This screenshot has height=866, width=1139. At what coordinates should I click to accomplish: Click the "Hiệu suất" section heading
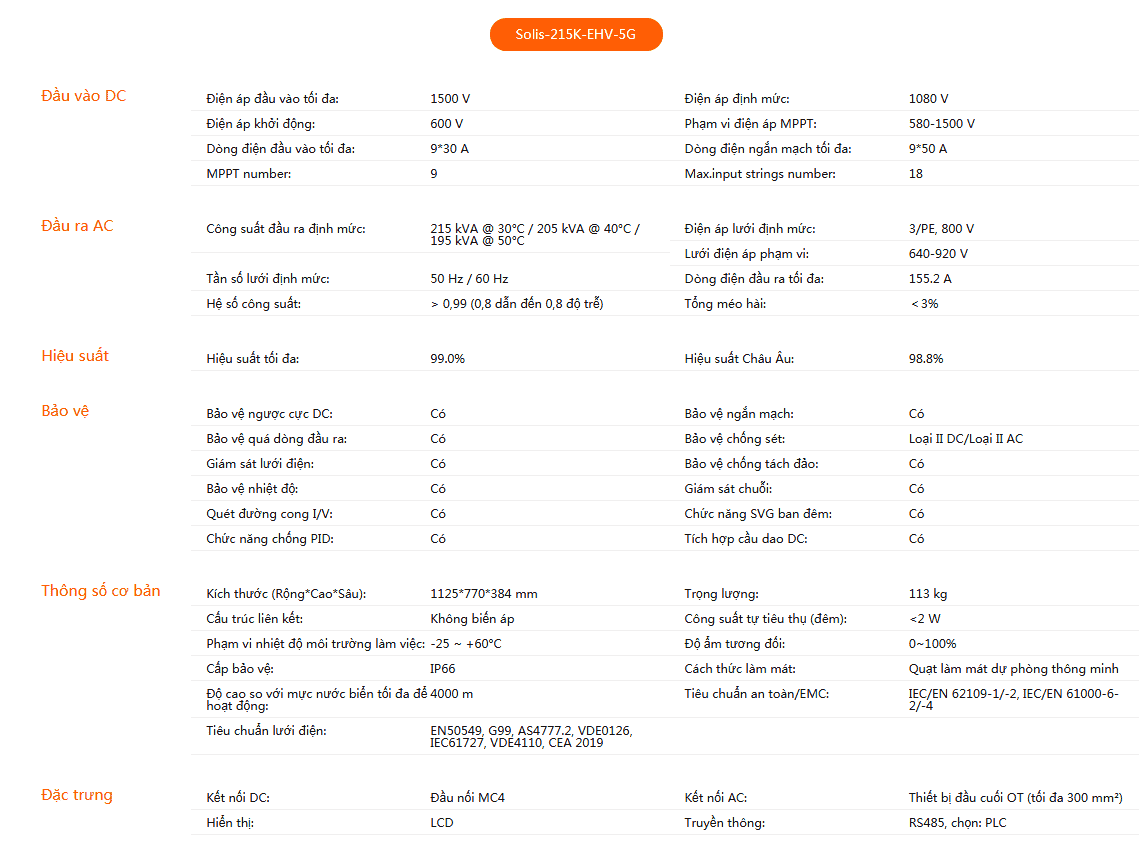pyautogui.click(x=75, y=356)
